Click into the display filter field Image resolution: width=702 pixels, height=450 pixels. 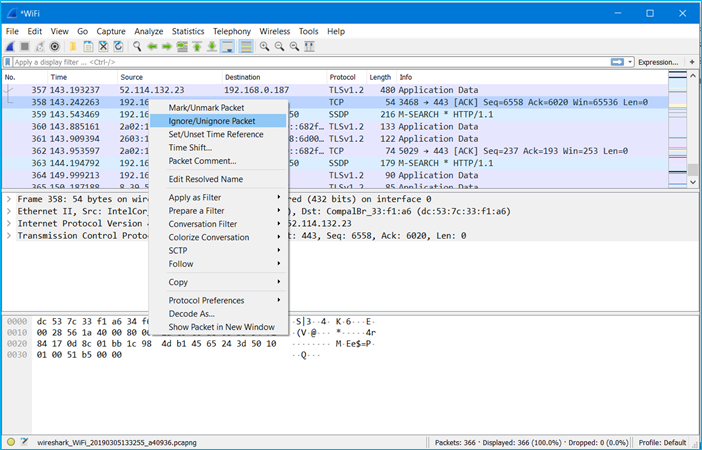tap(311, 62)
